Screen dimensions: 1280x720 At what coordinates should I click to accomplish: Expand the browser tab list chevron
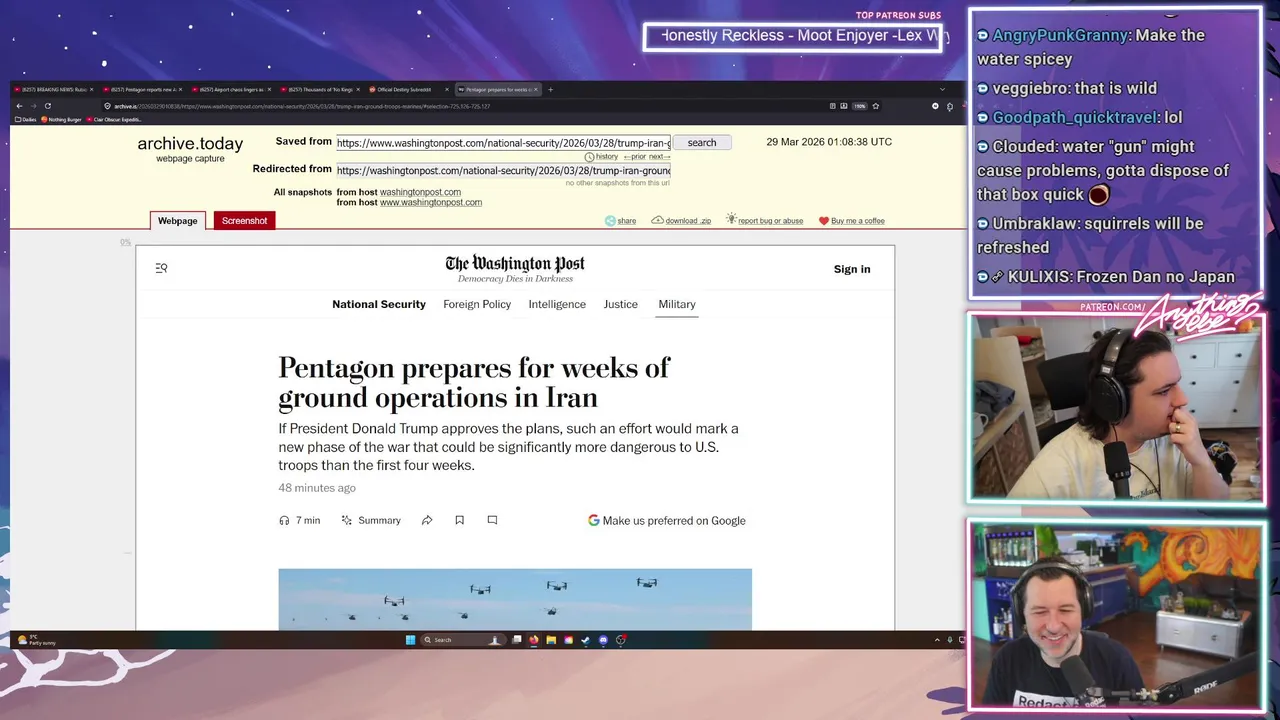(942, 90)
